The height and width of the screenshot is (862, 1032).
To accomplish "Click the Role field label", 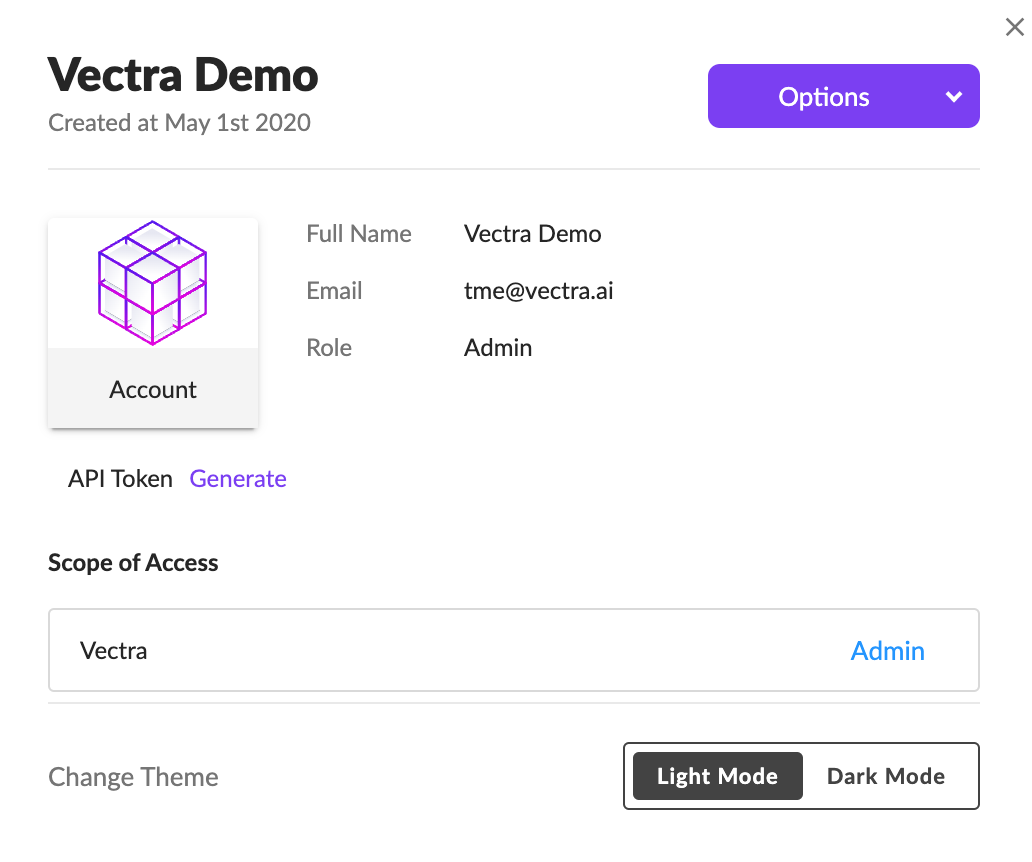I will [329, 348].
